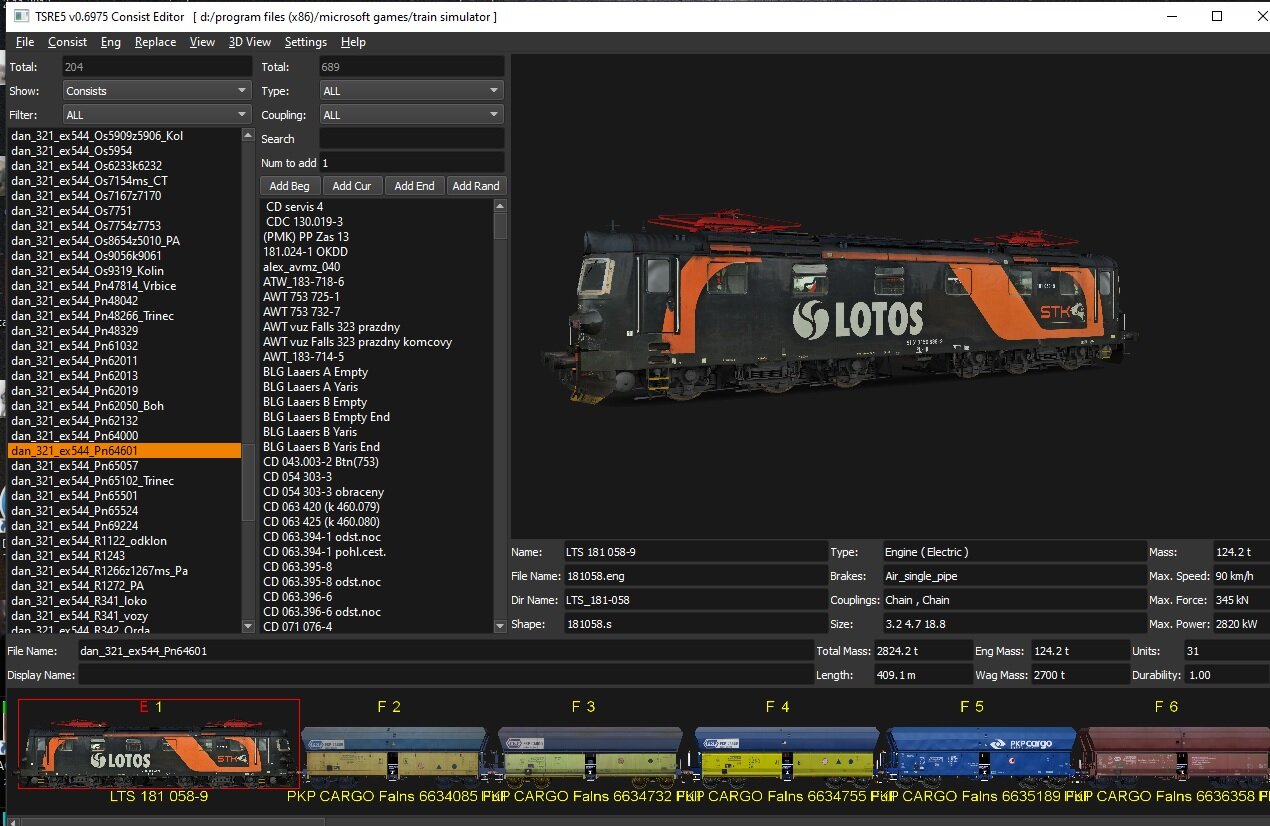Open the Consist menu
This screenshot has width=1270, height=826.
(x=67, y=42)
